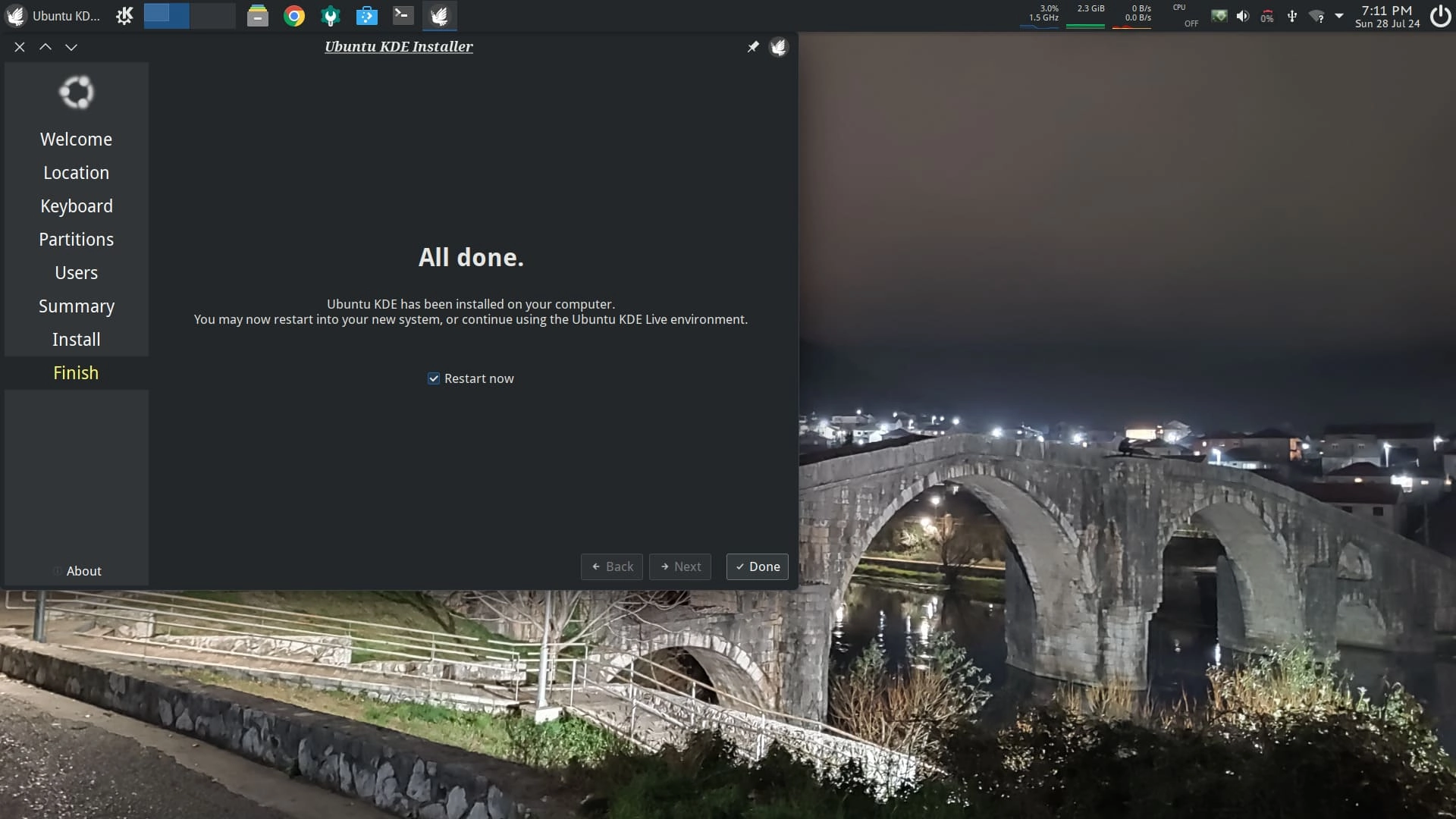Click the 2.3 GiB memory monitor widget
The image size is (1456, 819).
click(x=1086, y=15)
